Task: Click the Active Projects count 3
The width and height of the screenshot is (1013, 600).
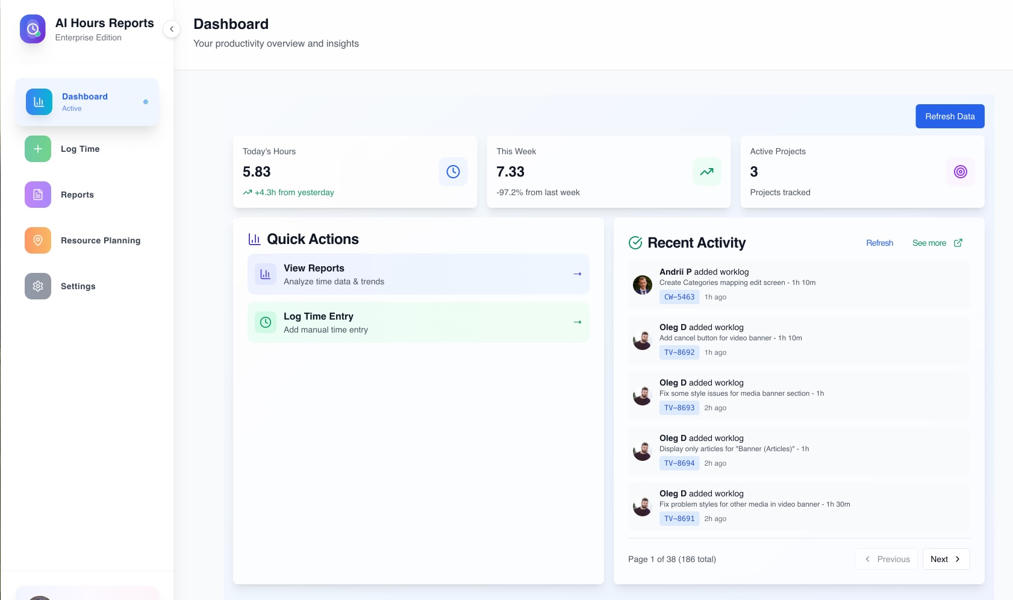Action: (754, 172)
